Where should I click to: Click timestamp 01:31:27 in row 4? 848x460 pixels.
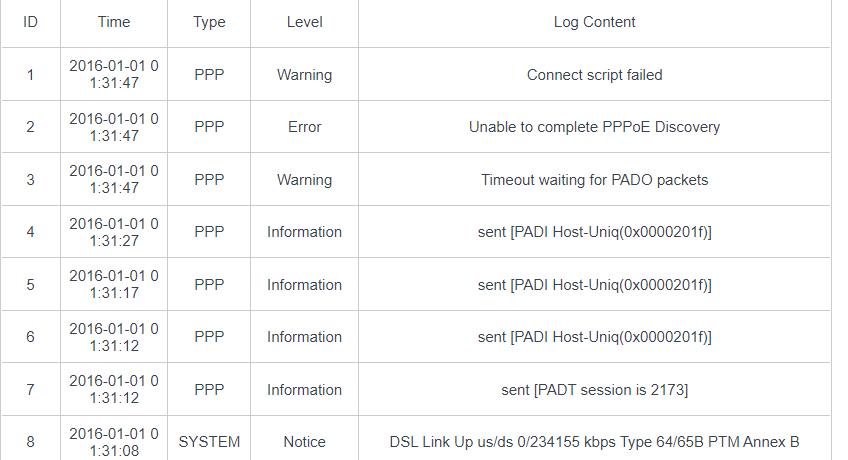[114, 232]
